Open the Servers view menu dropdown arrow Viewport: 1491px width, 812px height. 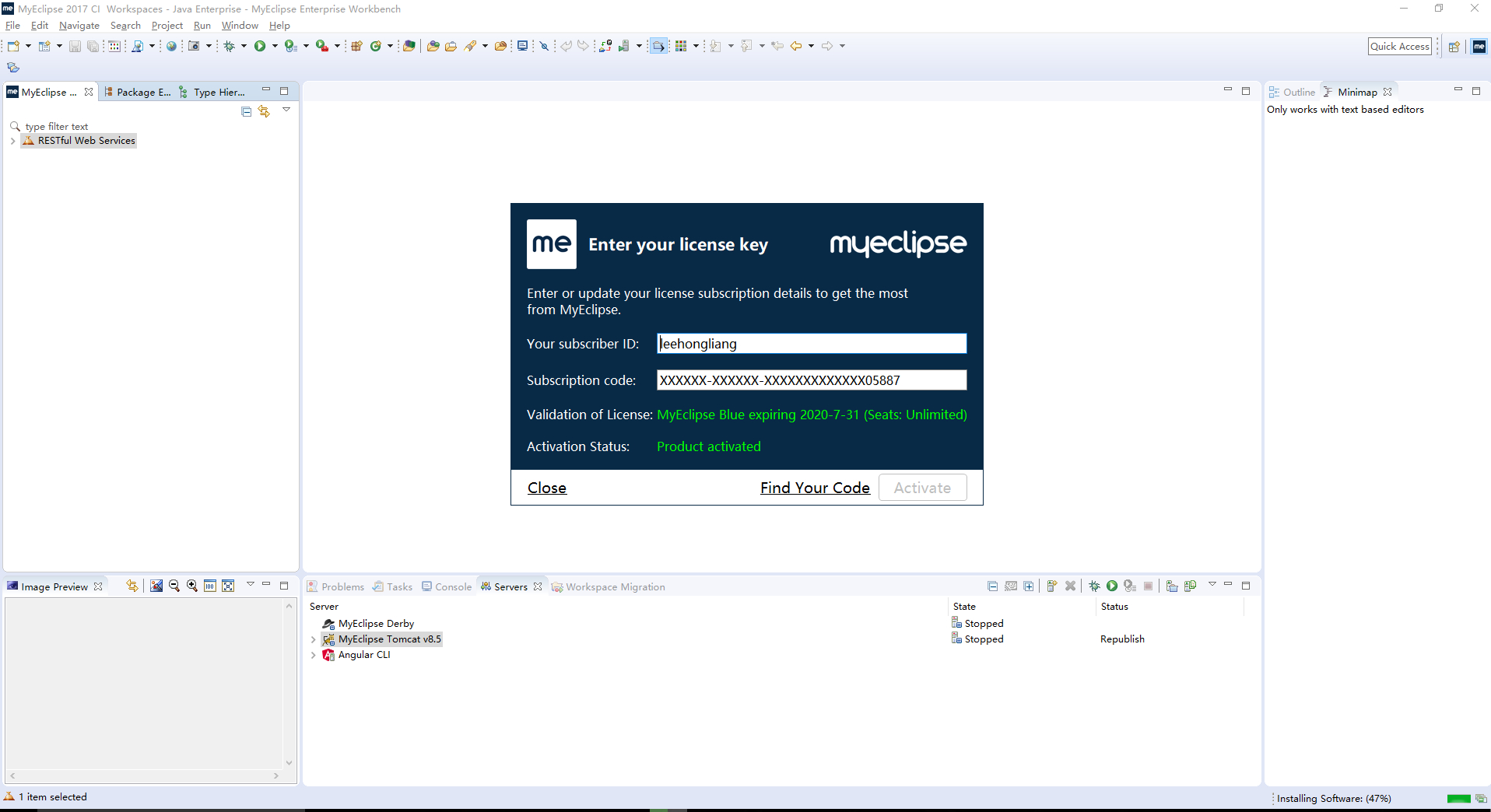[1212, 584]
